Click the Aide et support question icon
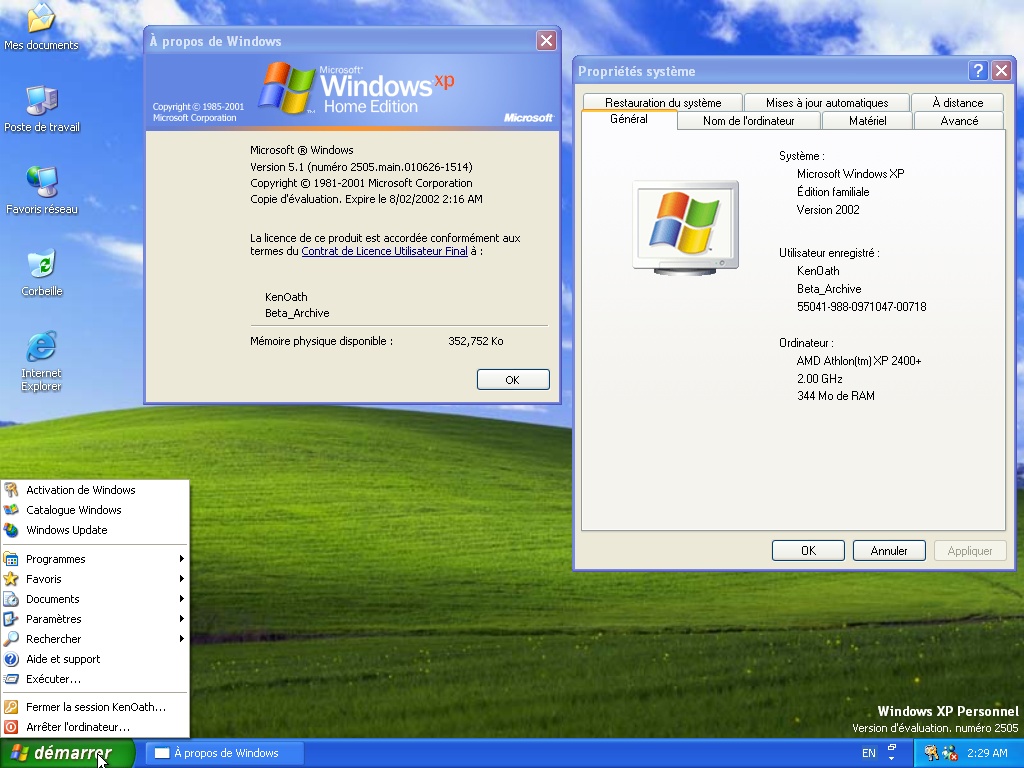Image resolution: width=1024 pixels, height=768 pixels. (11, 659)
